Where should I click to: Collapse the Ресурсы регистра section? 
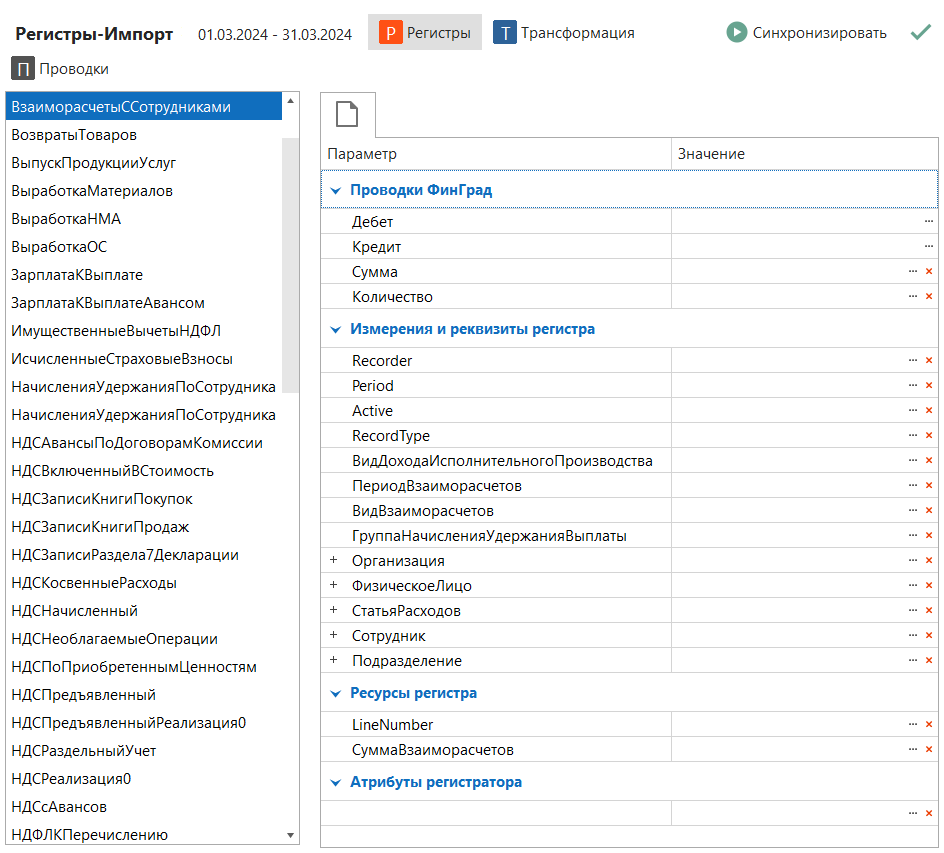coord(336,693)
